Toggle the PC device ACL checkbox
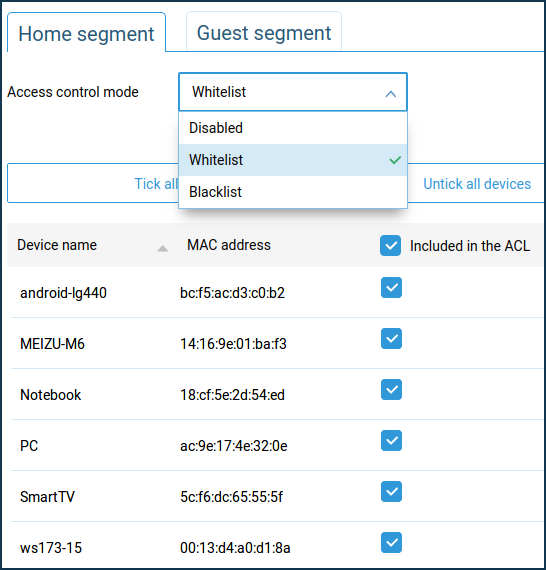546x570 pixels. click(x=391, y=441)
